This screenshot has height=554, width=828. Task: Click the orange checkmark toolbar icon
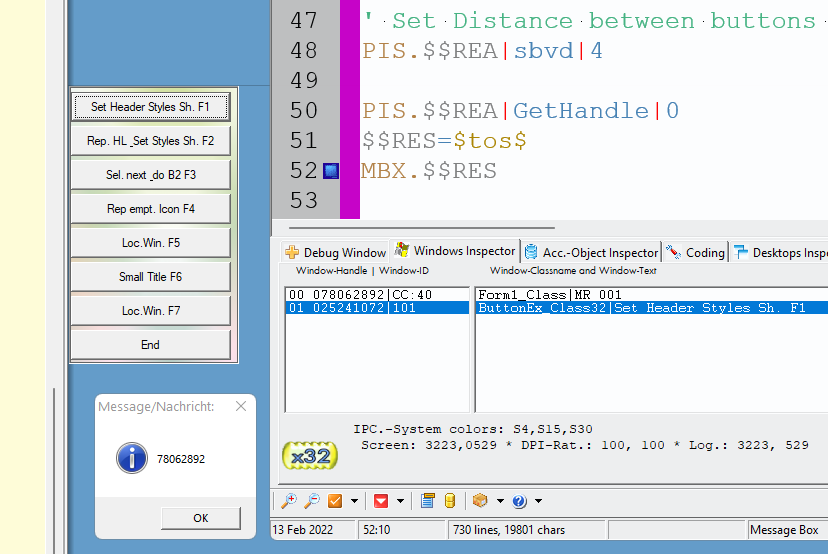pyautogui.click(x=336, y=501)
